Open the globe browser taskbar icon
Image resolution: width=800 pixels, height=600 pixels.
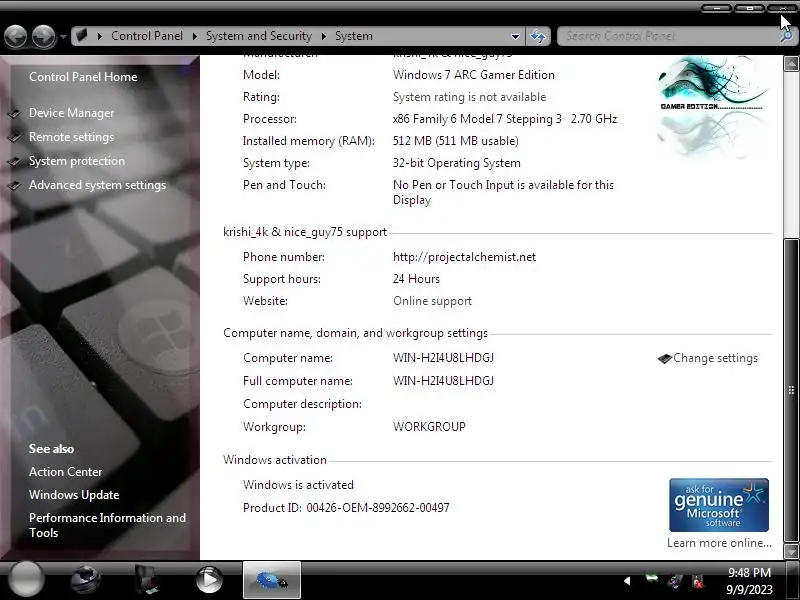[x=85, y=580]
